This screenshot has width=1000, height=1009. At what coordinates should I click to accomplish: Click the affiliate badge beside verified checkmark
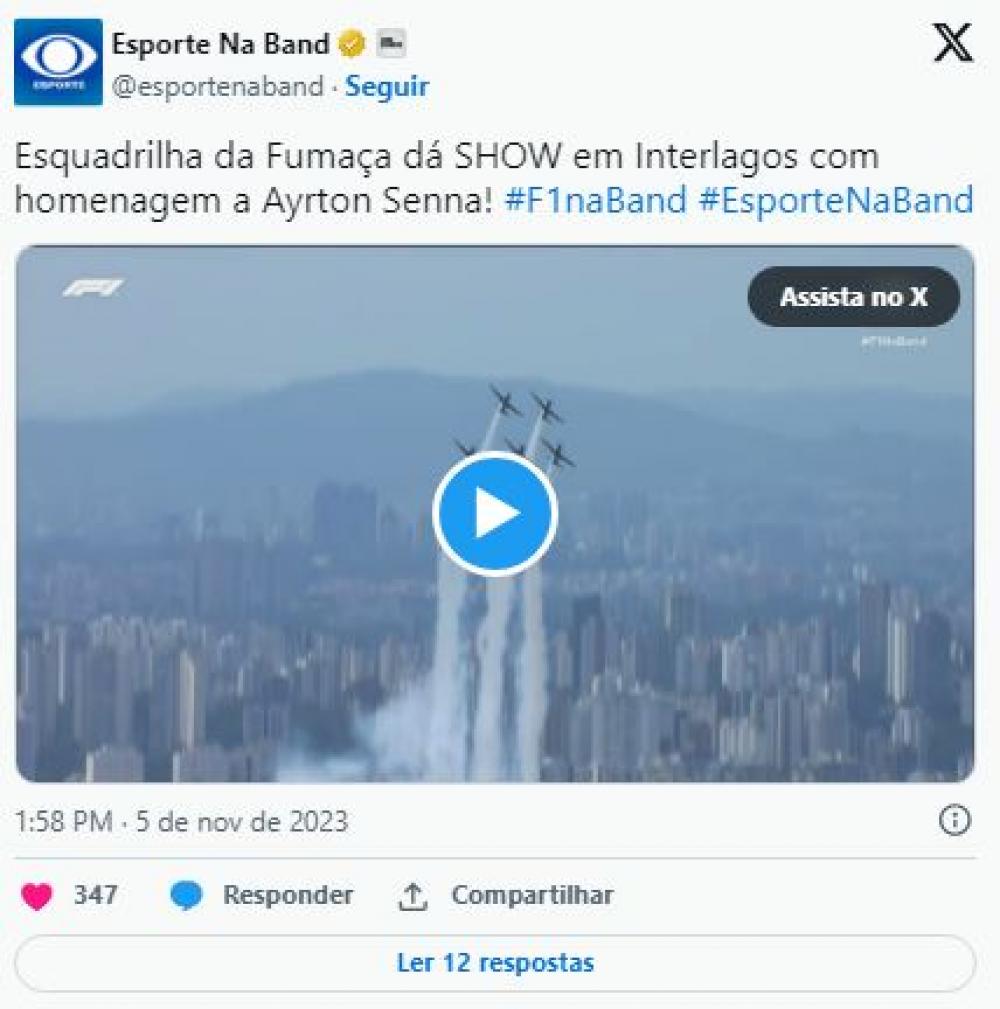point(391,44)
